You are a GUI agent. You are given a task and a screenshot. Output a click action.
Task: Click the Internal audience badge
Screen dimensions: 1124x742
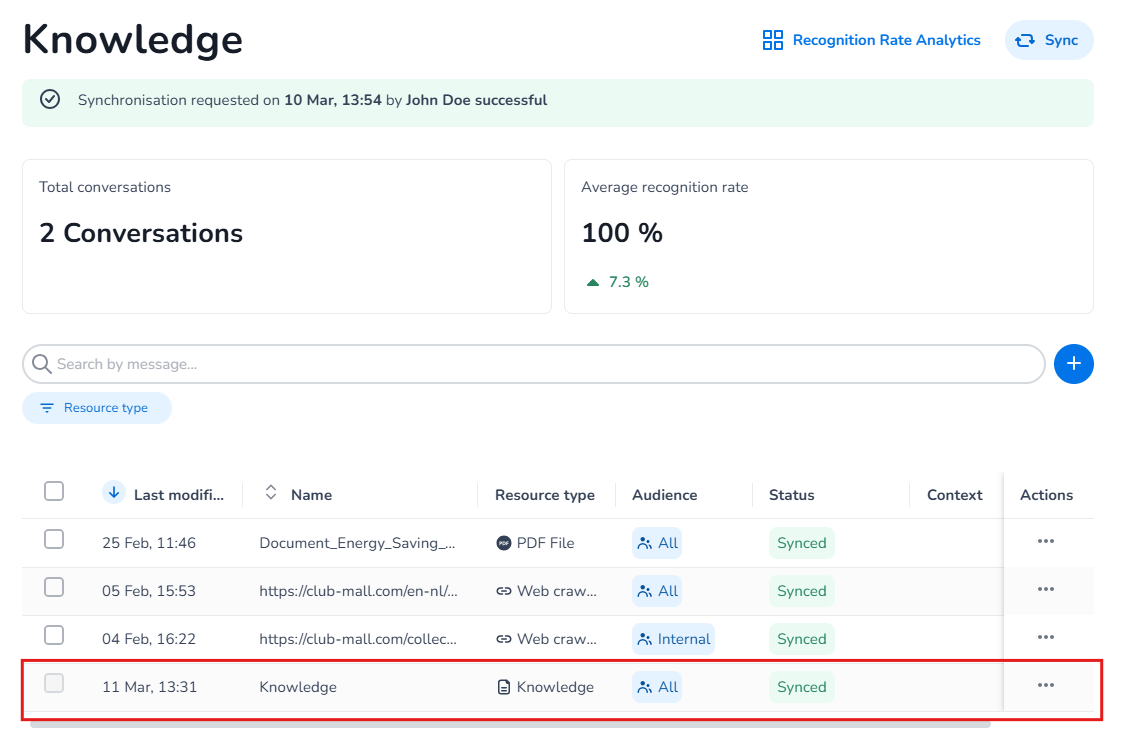pos(673,639)
